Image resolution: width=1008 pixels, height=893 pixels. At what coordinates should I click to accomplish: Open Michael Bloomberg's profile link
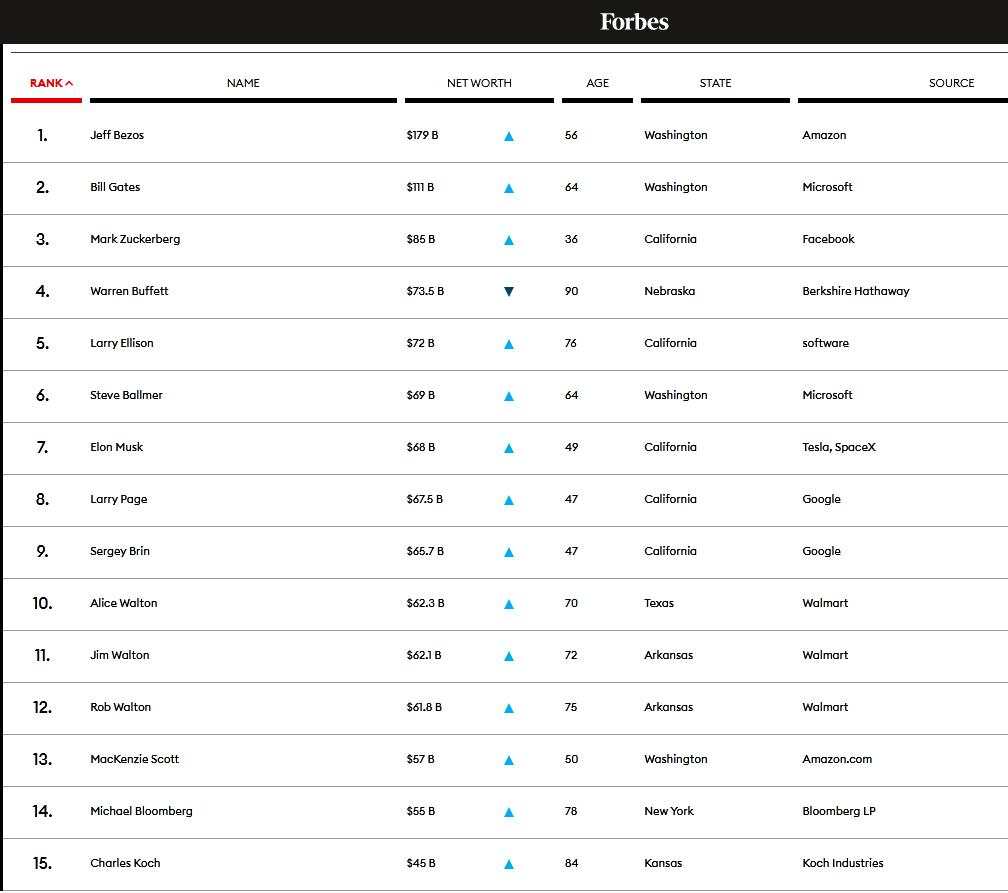tap(141, 811)
